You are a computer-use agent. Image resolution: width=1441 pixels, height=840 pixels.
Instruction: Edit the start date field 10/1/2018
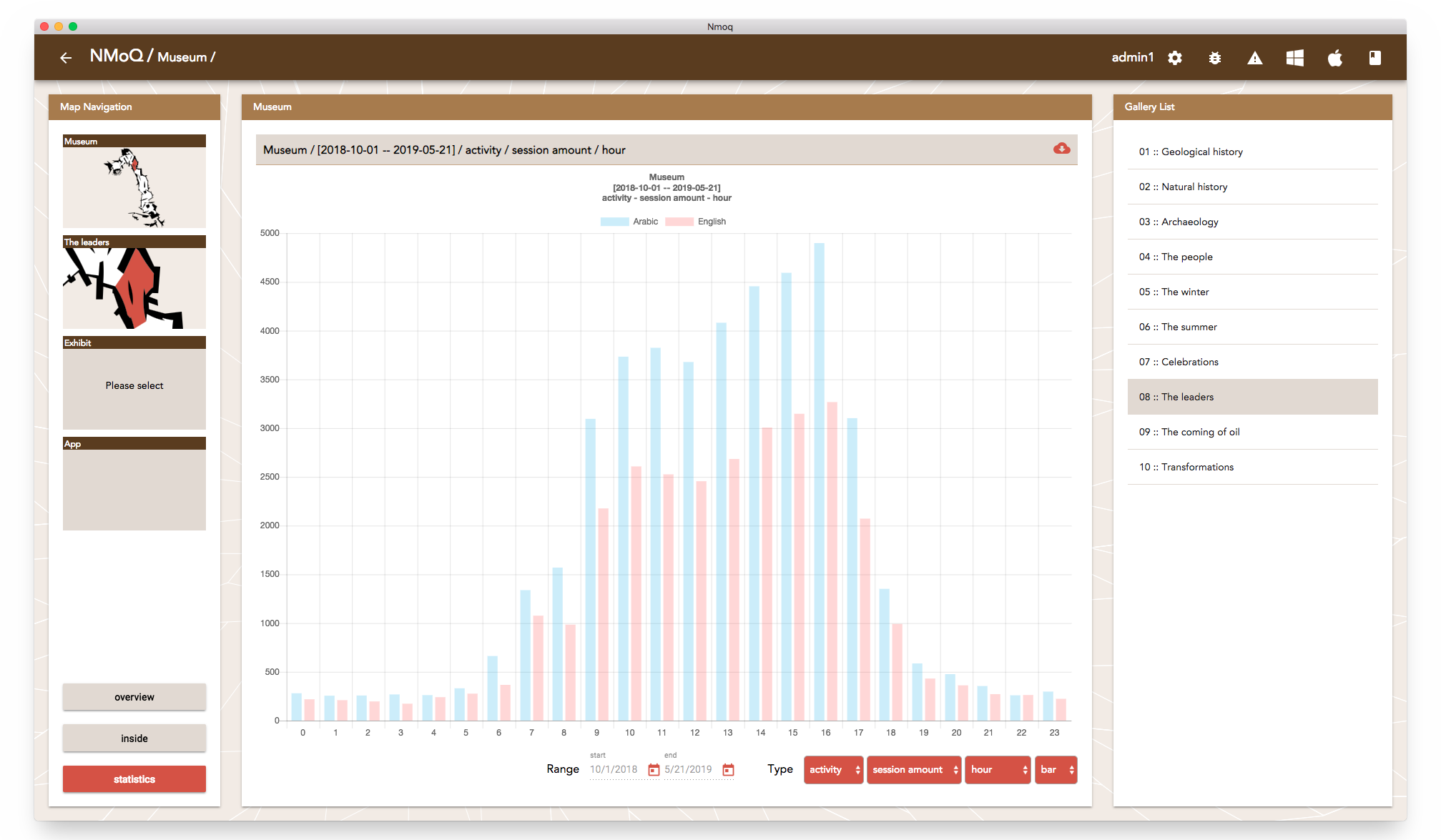tap(616, 770)
